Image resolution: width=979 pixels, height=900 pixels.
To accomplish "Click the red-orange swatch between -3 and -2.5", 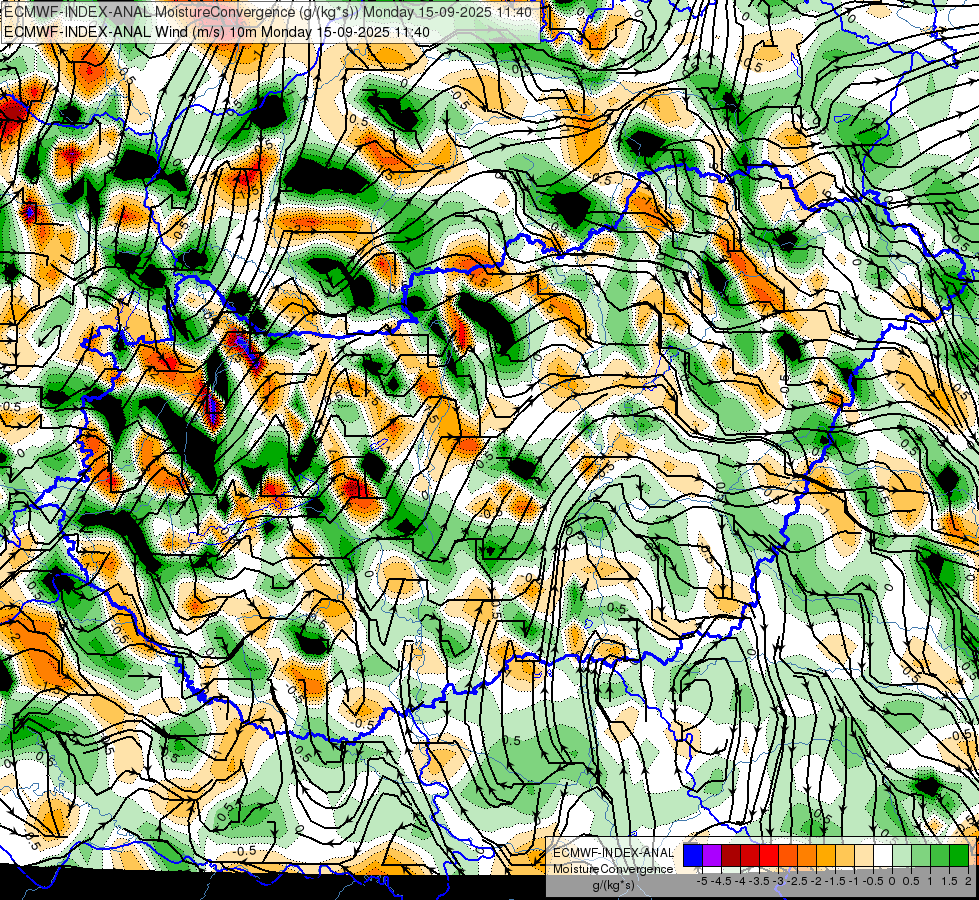I will click(x=788, y=856).
